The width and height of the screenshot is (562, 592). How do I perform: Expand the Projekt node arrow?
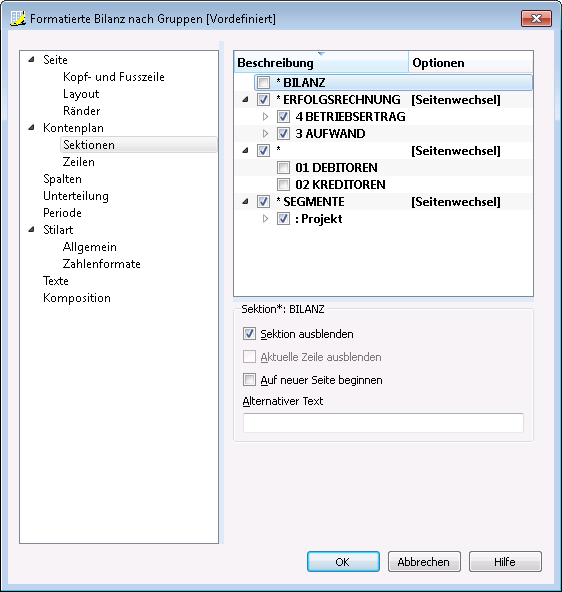[265, 219]
